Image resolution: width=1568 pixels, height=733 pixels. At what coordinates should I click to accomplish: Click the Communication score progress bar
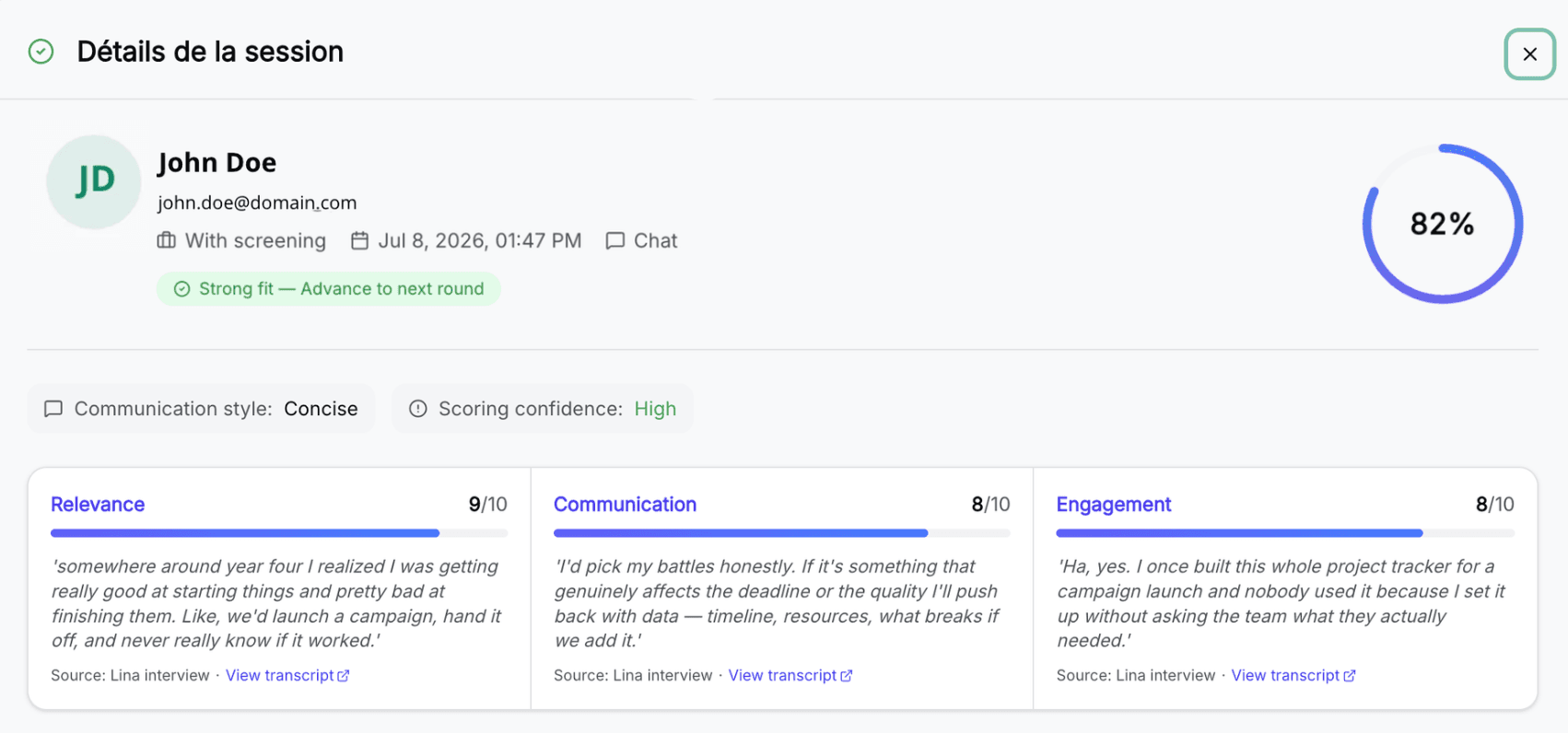tap(782, 533)
